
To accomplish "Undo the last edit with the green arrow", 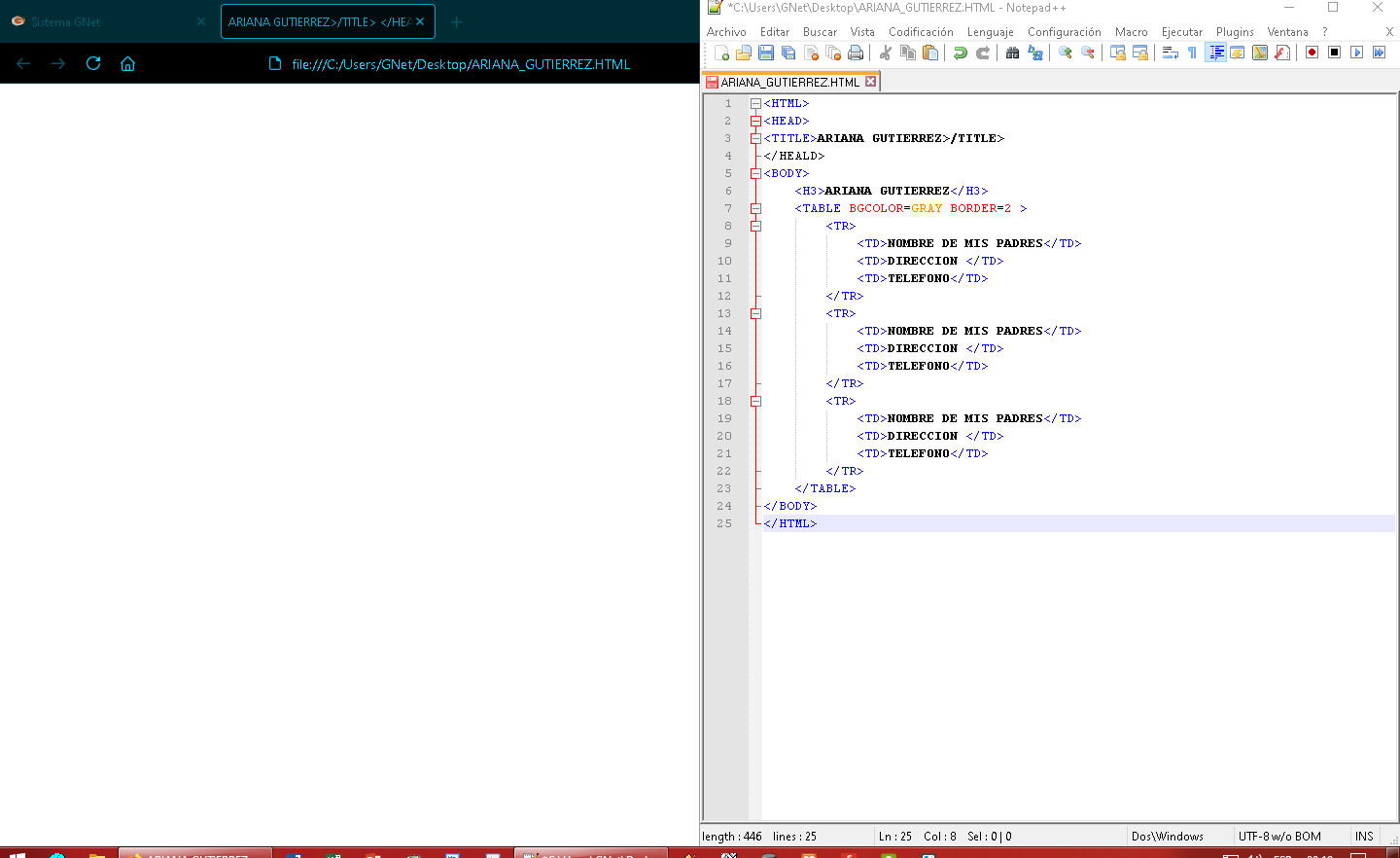I will 961,53.
